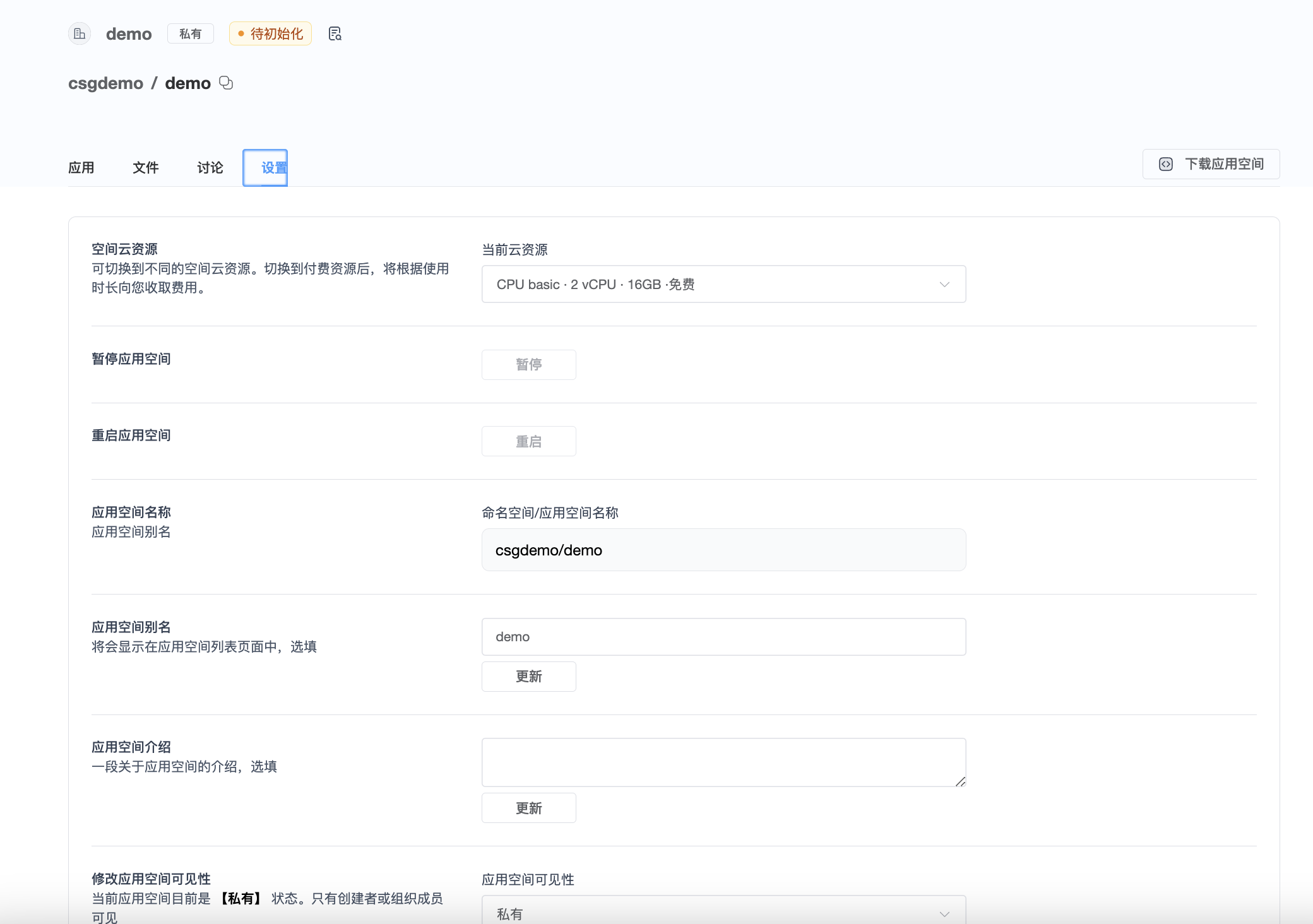
Task: Open the 应用空间可见性 私有 dropdown
Action: click(x=723, y=913)
